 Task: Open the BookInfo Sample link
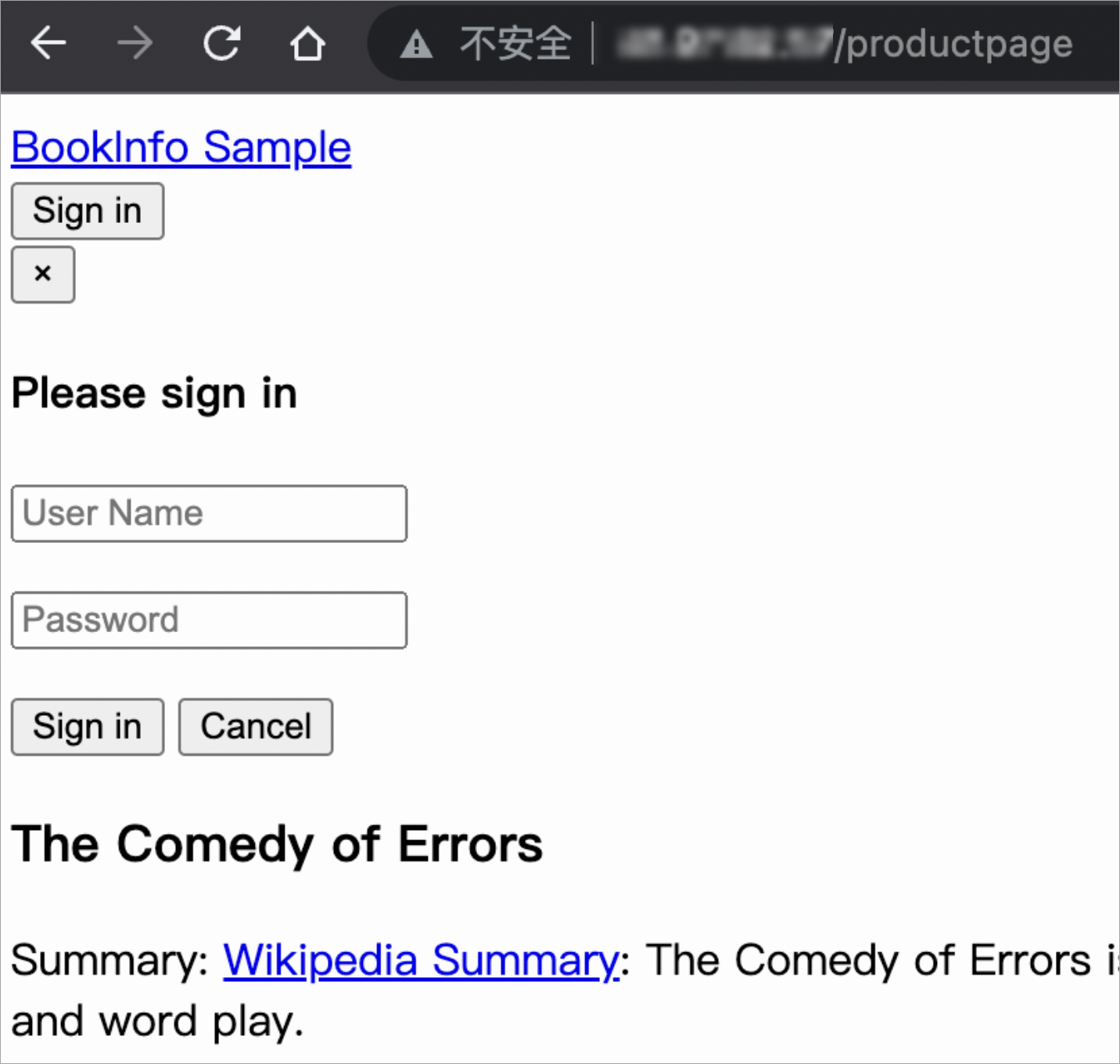pos(181,147)
